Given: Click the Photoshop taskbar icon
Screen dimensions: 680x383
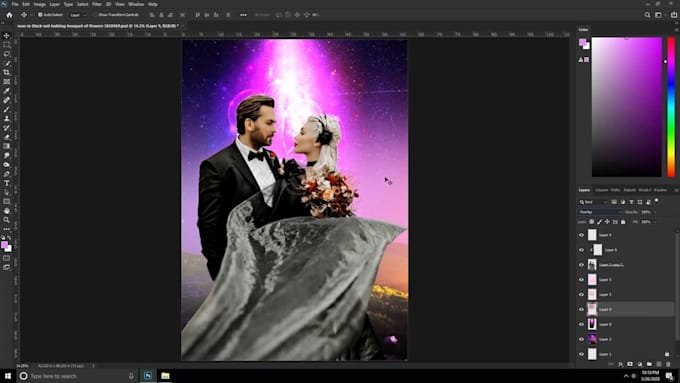Looking at the screenshot, I should pyautogui.click(x=148, y=376).
